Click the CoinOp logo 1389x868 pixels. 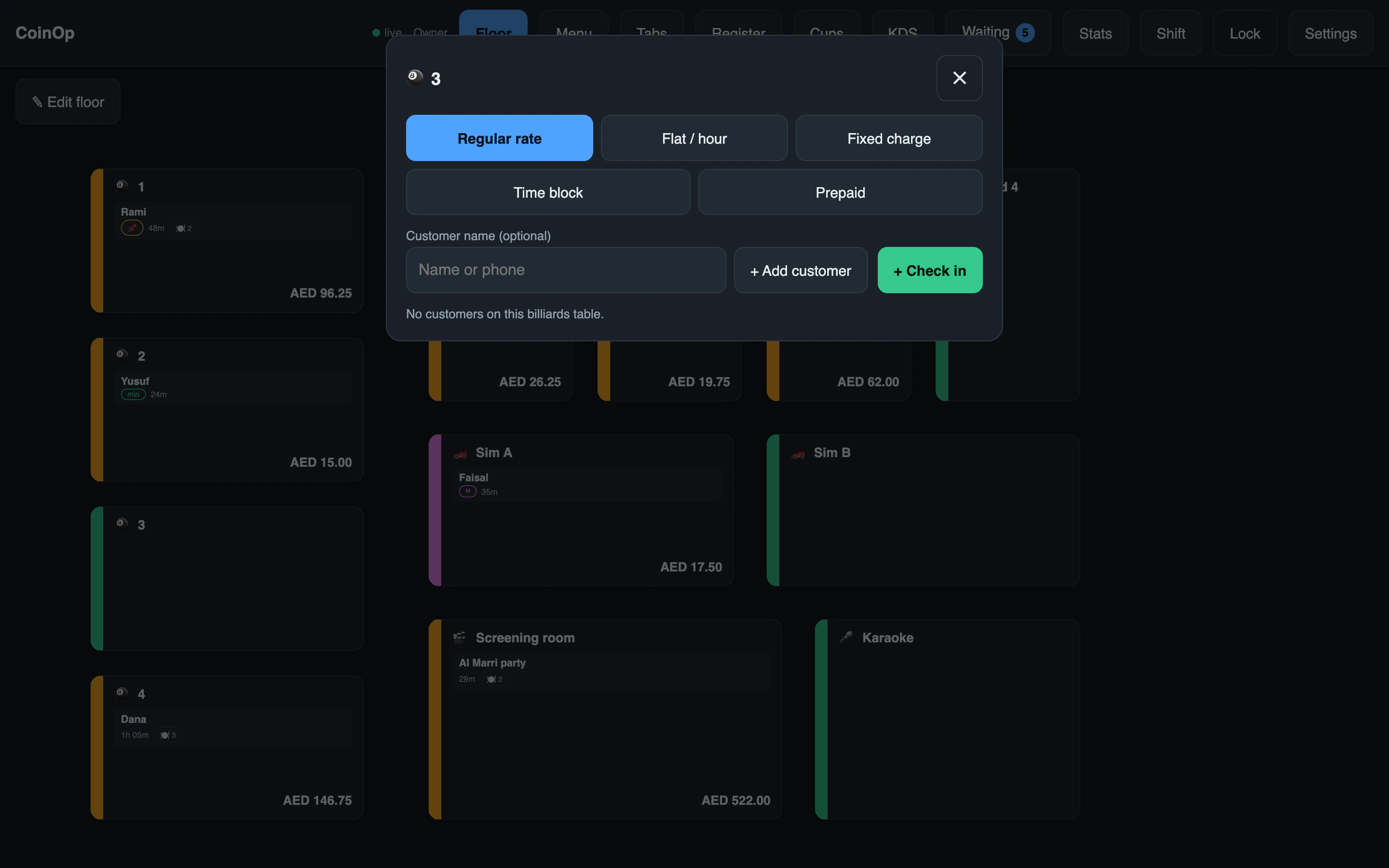tap(45, 33)
